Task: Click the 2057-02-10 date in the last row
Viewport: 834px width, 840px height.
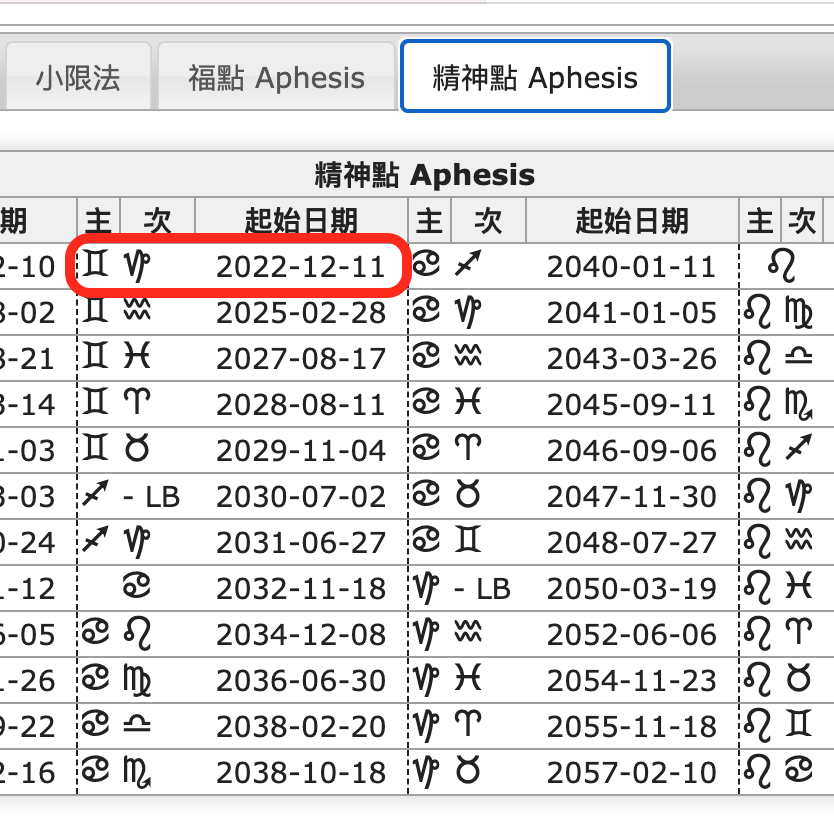Action: pos(631,773)
